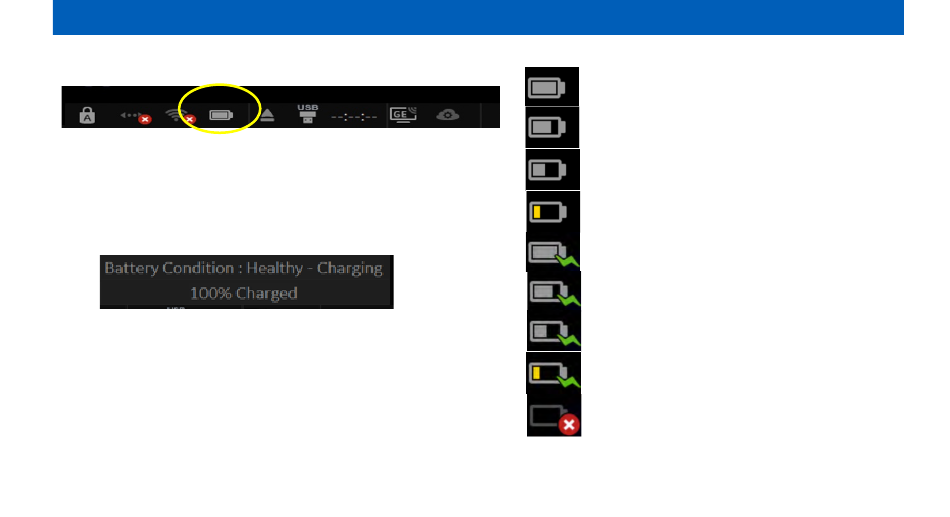
Task: Select the three-quarter battery icon
Action: click(x=552, y=127)
